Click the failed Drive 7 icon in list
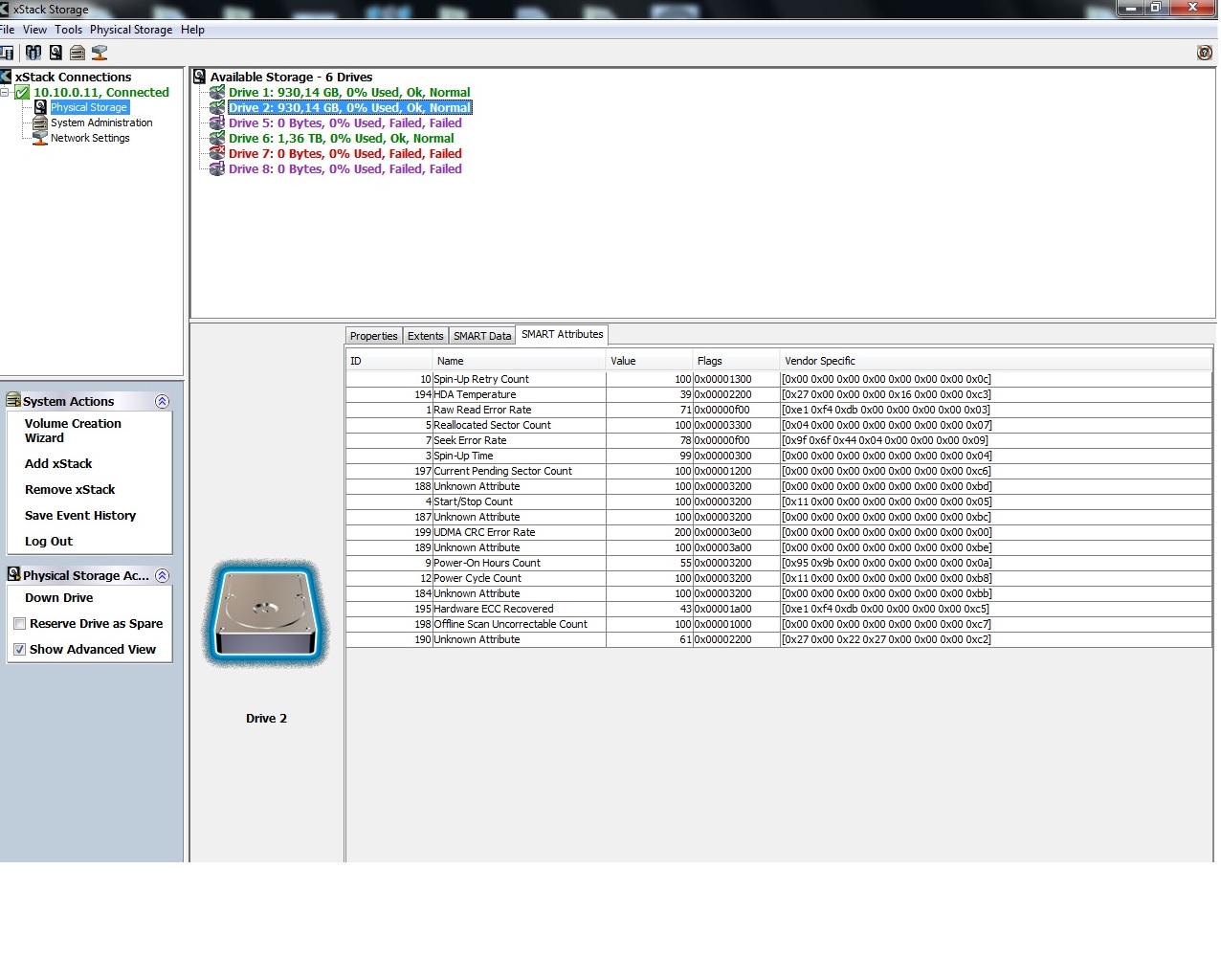 point(217,154)
